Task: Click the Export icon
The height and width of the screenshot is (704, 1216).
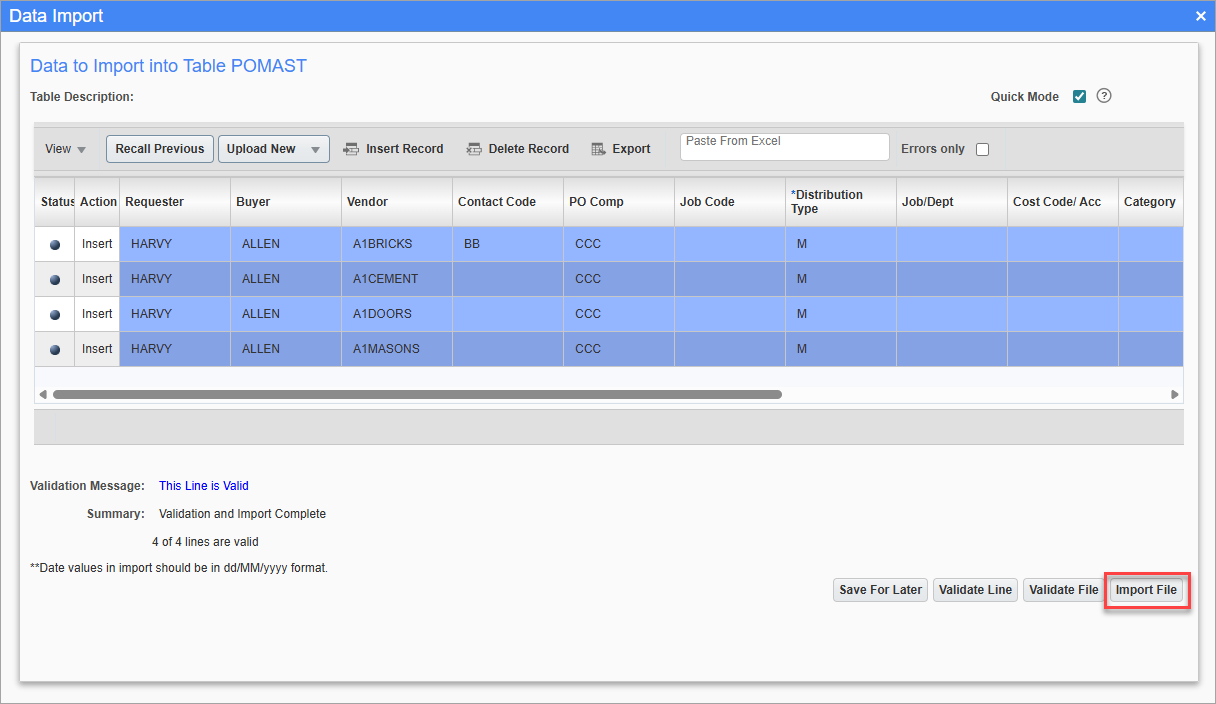Action: (597, 148)
